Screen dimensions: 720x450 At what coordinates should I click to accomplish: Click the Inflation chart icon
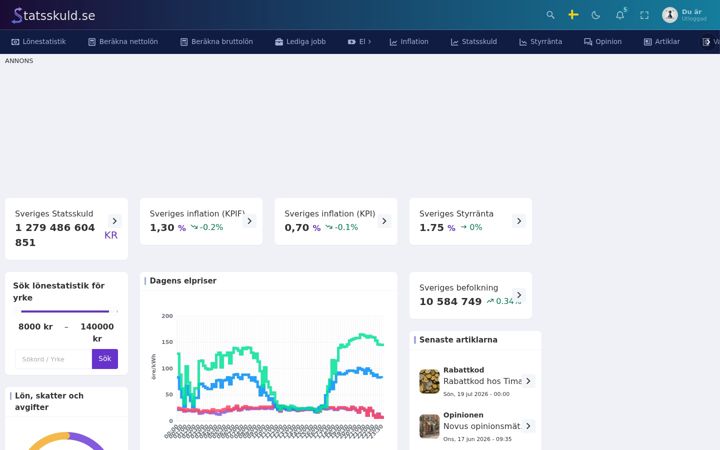click(394, 42)
